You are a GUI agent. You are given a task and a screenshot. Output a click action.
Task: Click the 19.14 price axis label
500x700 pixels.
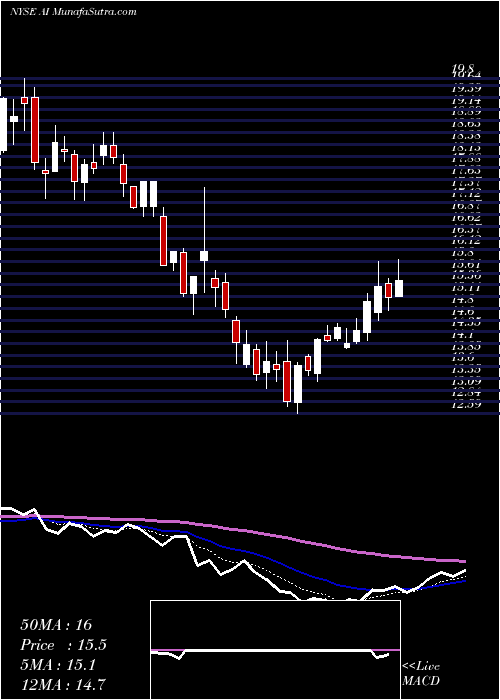pyautogui.click(x=466, y=101)
